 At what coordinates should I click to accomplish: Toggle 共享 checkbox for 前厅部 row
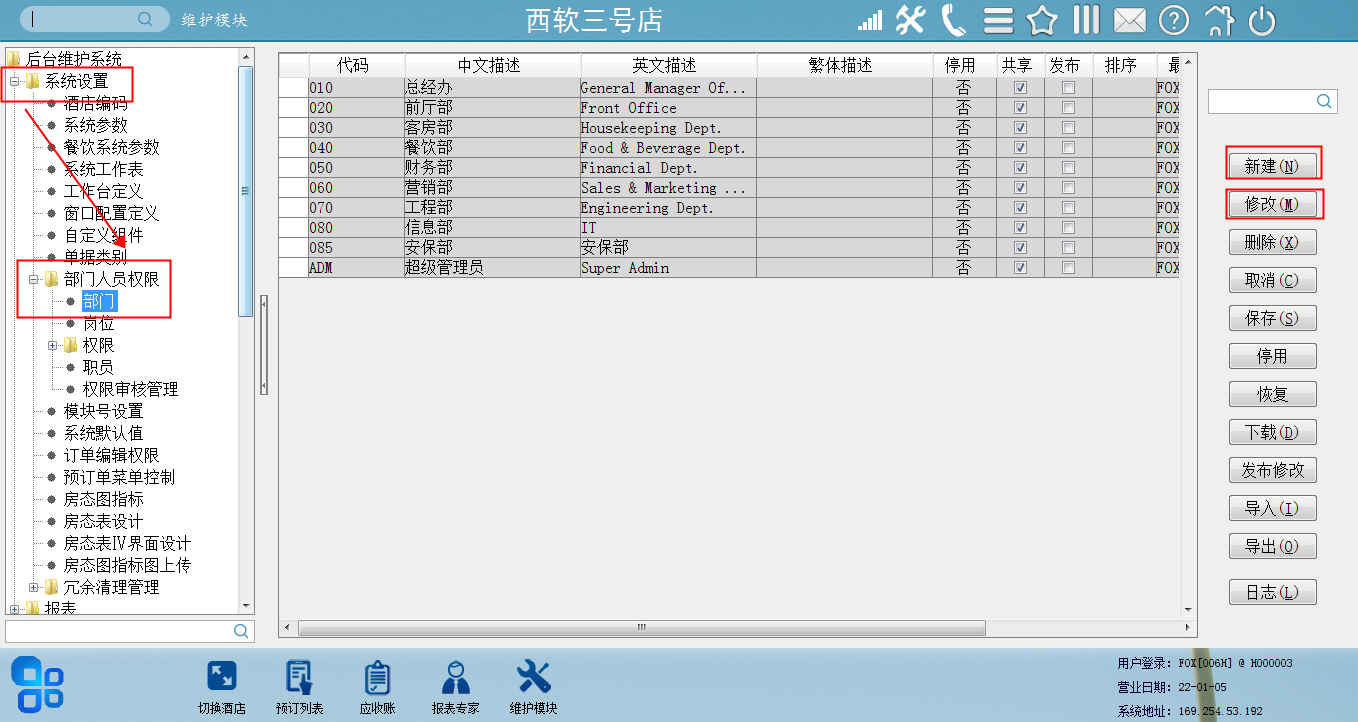click(1020, 108)
